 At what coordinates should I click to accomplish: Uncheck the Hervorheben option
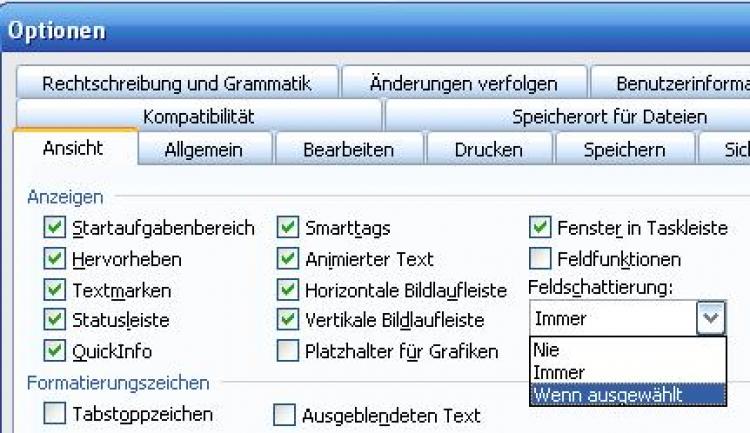pos(55,260)
